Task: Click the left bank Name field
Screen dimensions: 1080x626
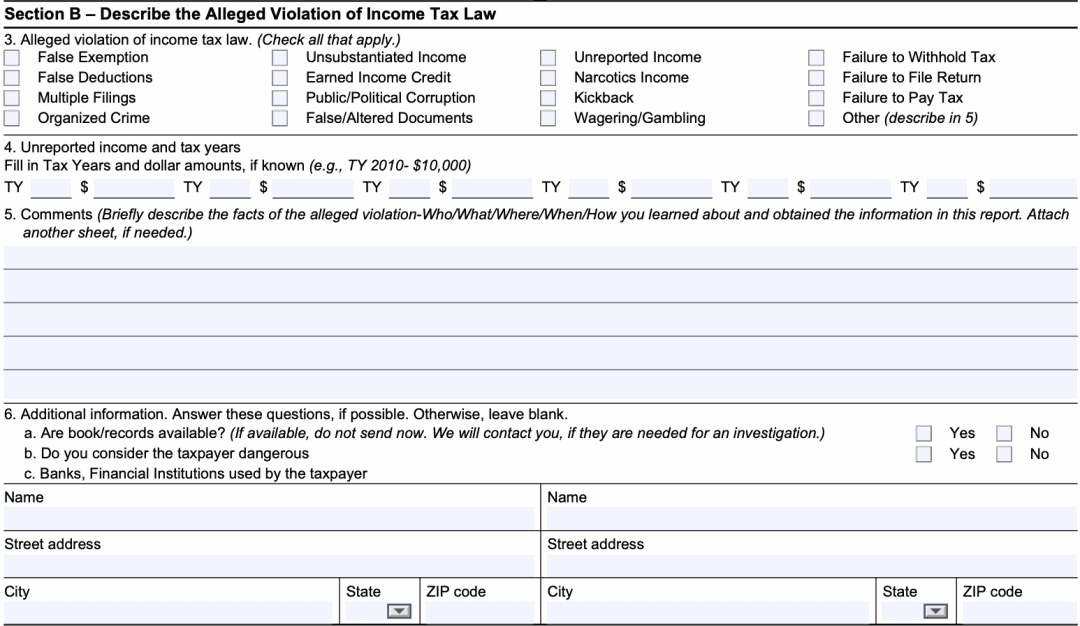Action: [268, 518]
